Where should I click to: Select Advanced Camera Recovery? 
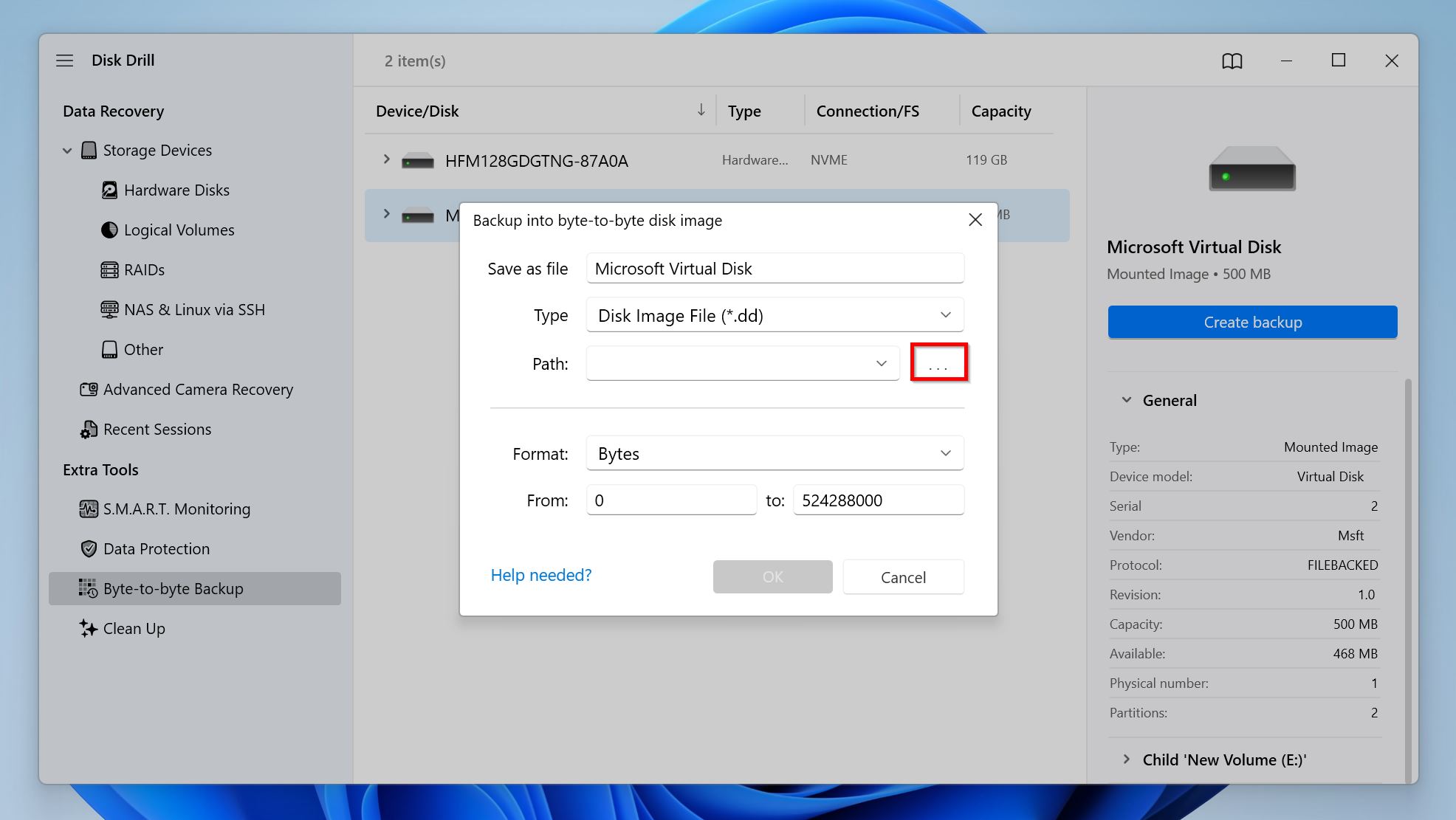(198, 389)
